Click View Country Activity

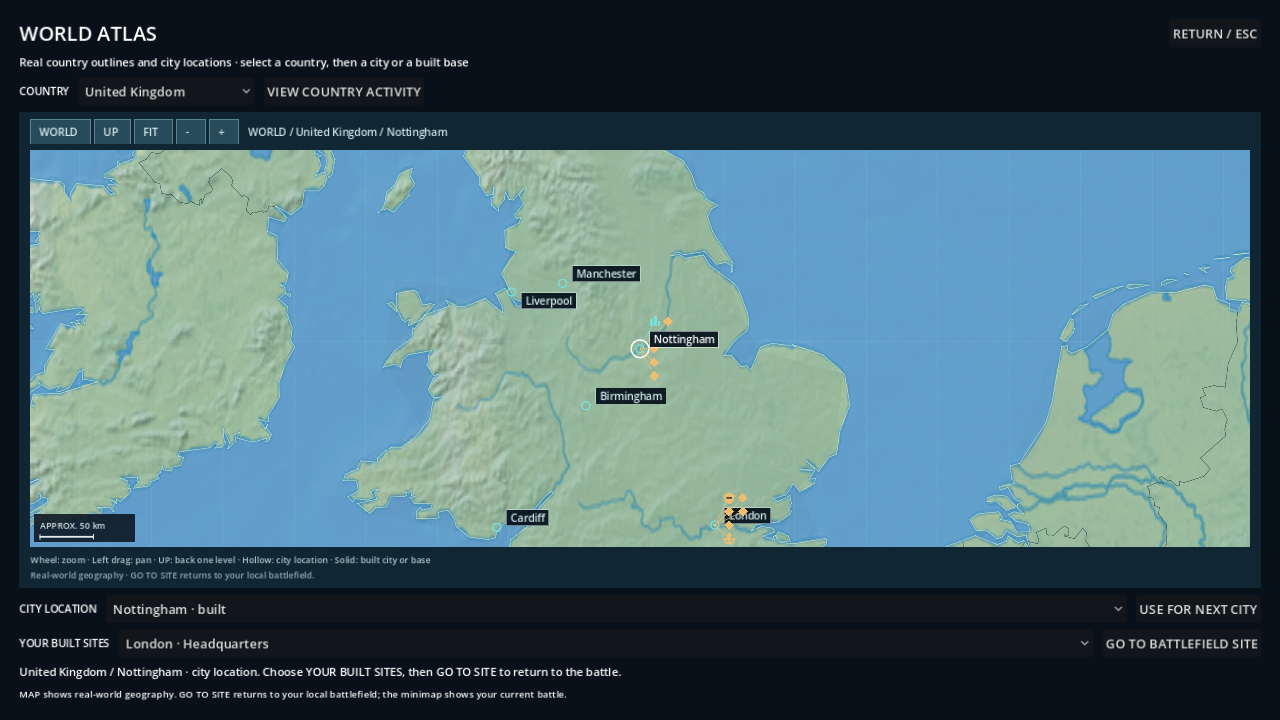point(344,92)
